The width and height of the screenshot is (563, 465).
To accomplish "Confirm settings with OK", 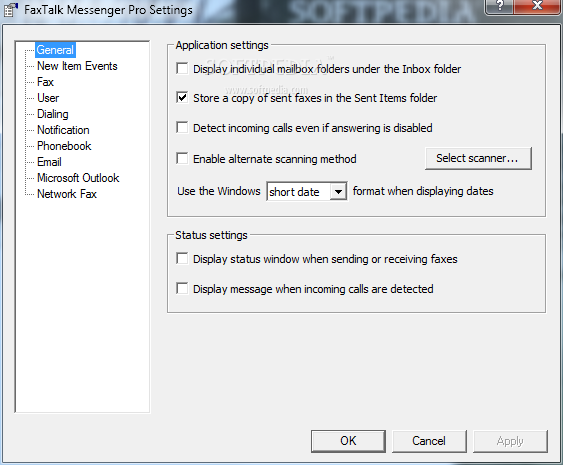I will pyautogui.click(x=348, y=441).
